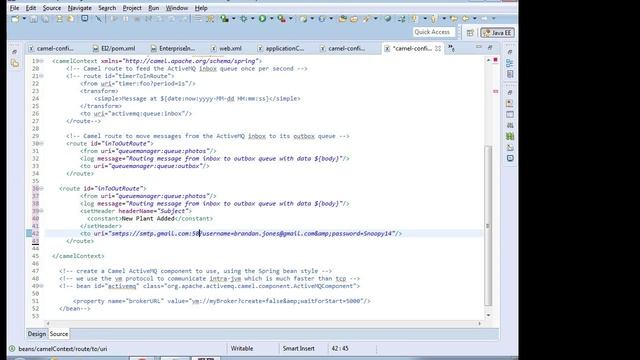Open the Project menu
640x360 pixels.
click(x=132, y=8)
